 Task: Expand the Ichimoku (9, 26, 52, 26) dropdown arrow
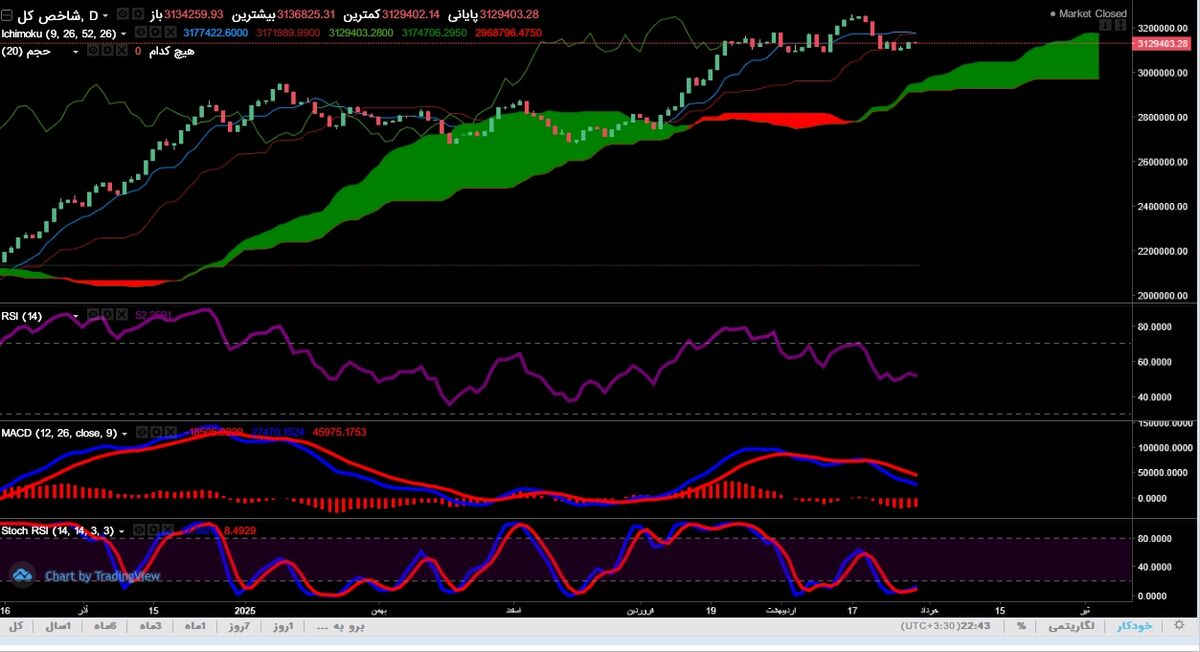(123, 33)
